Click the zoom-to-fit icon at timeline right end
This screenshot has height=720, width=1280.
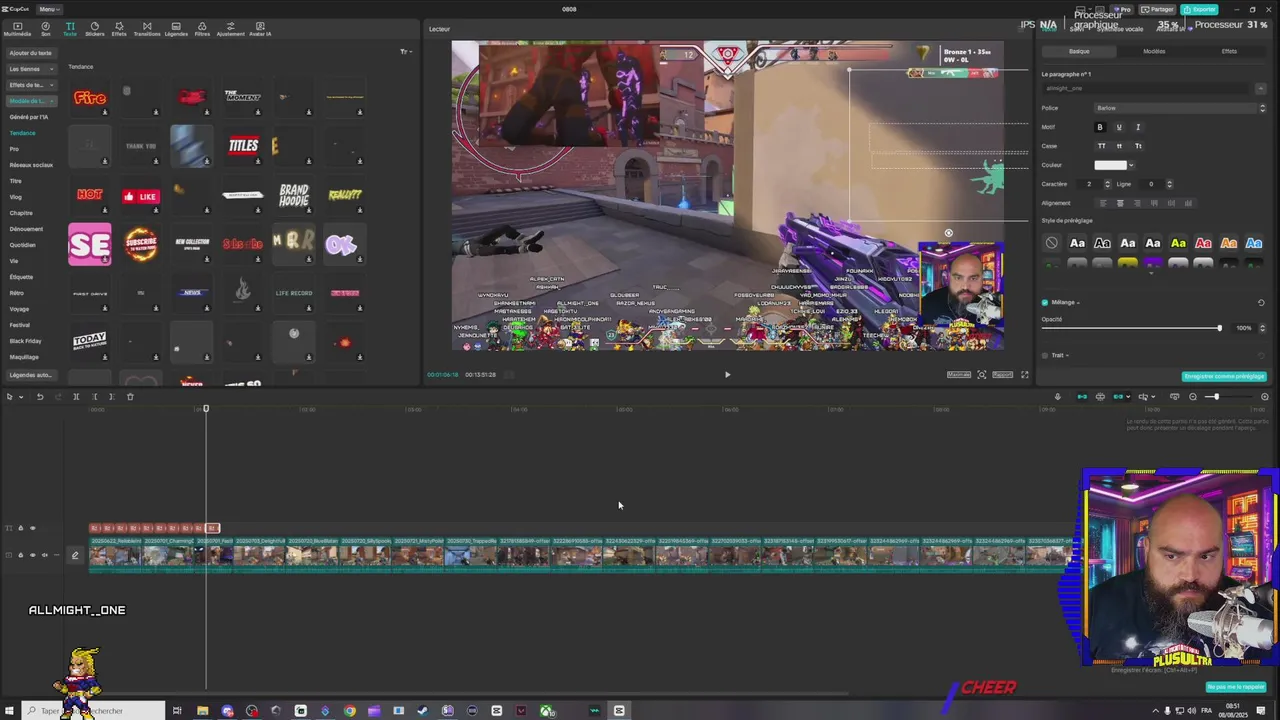point(1264,397)
